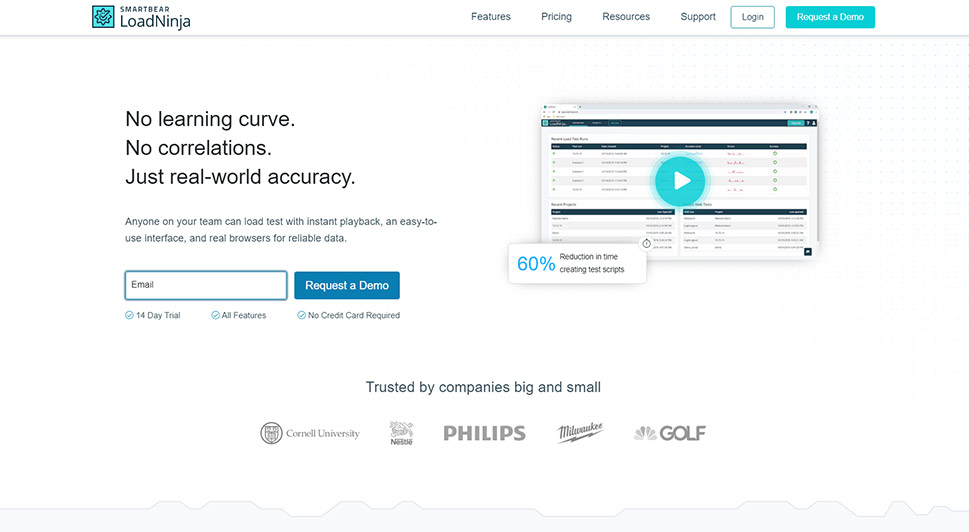Click the Philips logo

tap(484, 433)
